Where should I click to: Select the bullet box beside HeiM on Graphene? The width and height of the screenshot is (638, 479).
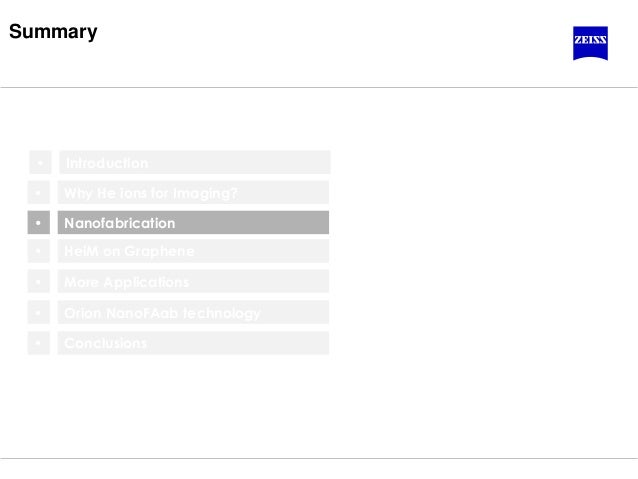39,251
